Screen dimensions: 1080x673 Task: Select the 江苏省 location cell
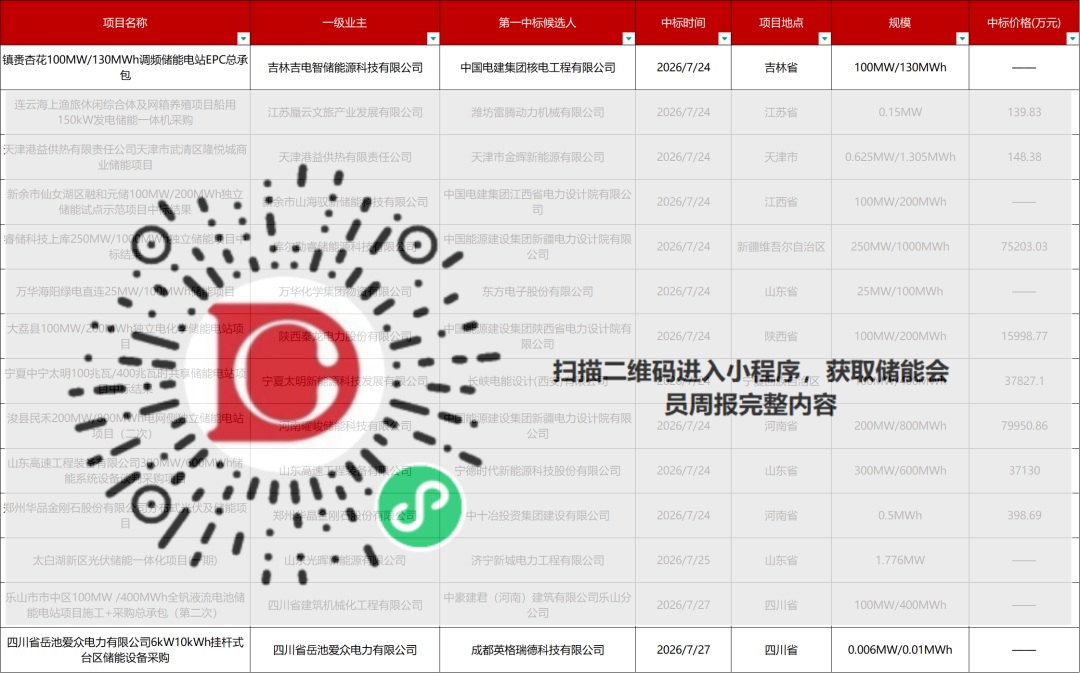point(781,112)
